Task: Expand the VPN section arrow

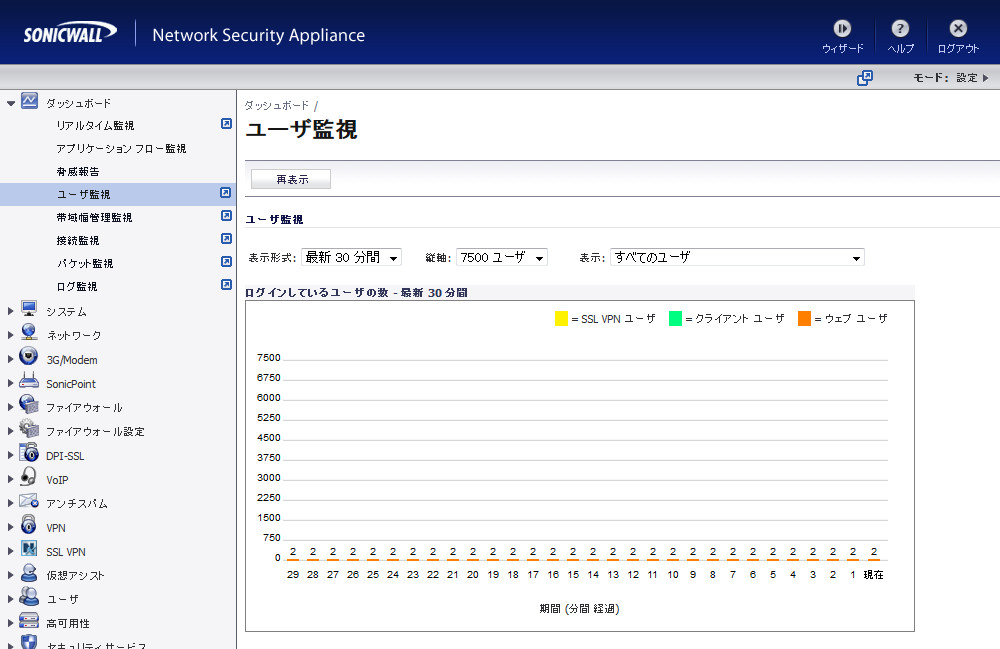Action: pos(10,527)
